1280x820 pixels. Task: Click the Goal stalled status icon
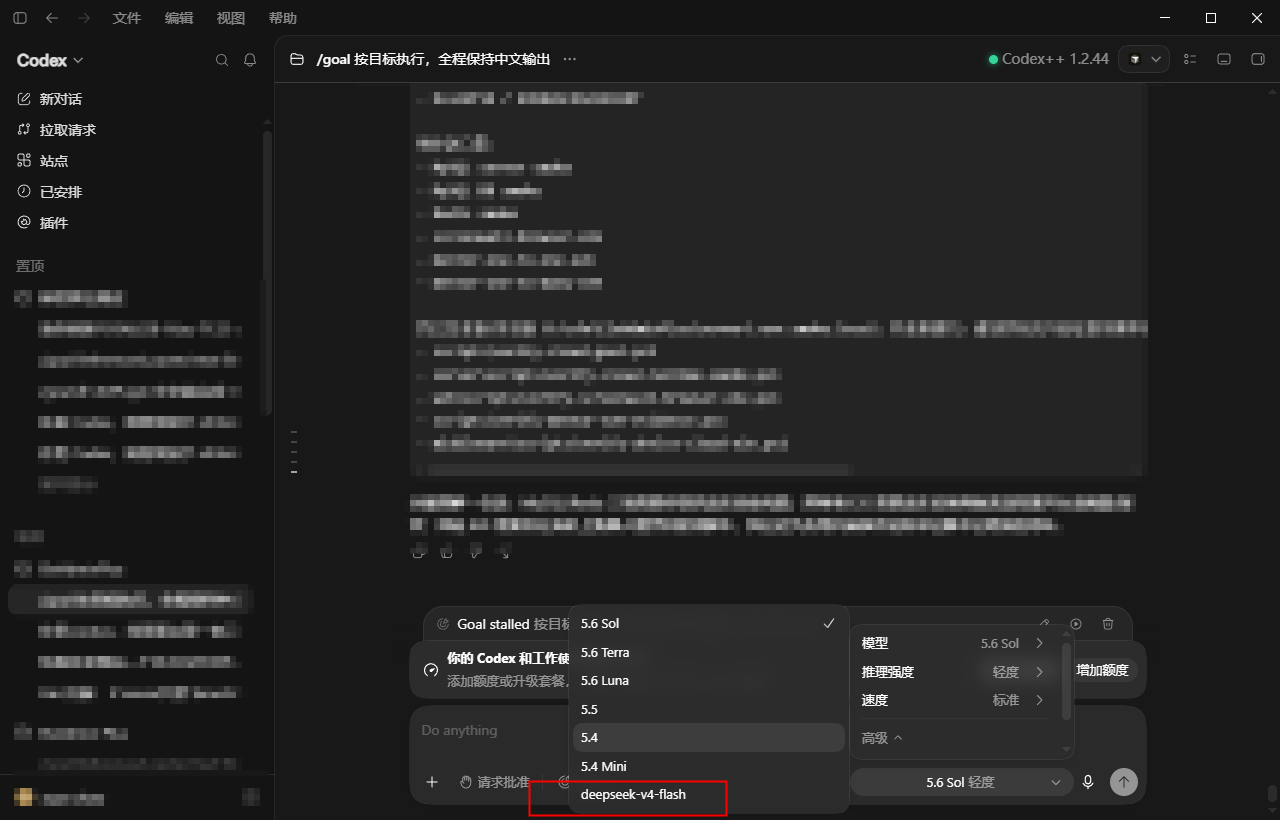443,624
